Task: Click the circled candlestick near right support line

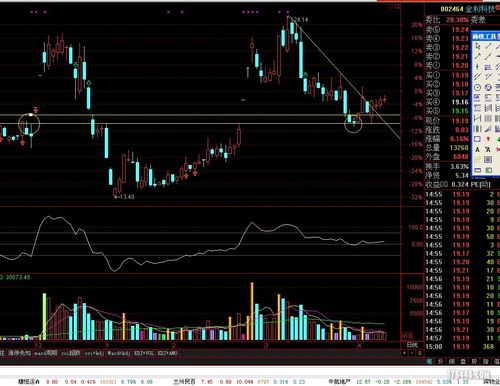Action: [354, 123]
